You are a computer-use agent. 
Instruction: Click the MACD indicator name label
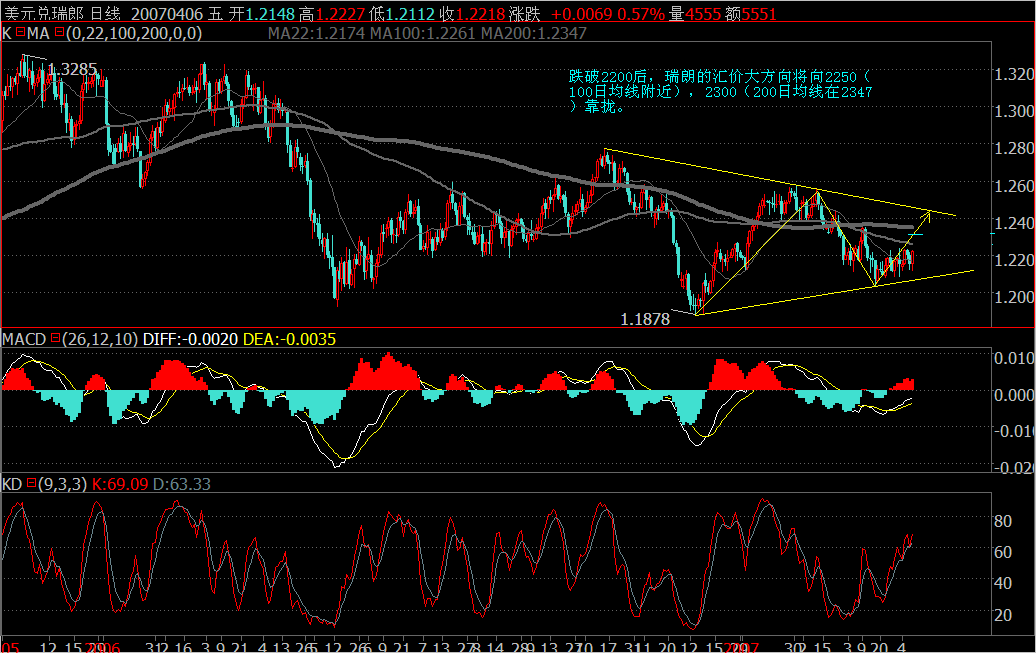(24, 339)
